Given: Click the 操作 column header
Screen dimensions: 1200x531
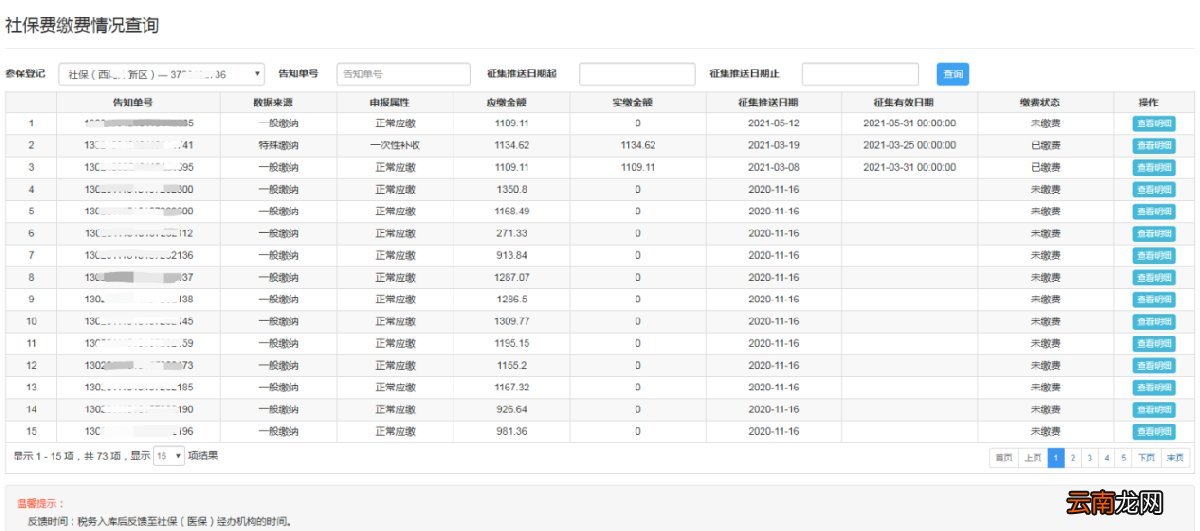Looking at the screenshot, I should [x=1153, y=102].
